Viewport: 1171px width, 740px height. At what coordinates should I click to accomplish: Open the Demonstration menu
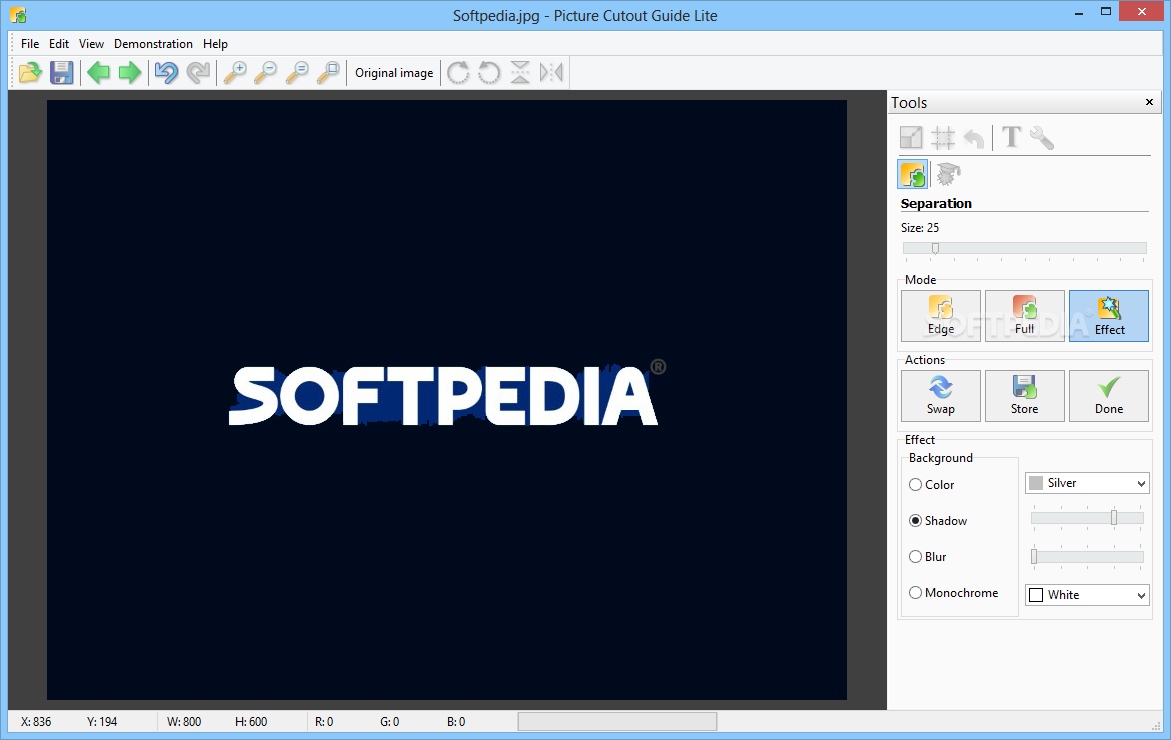pos(153,44)
